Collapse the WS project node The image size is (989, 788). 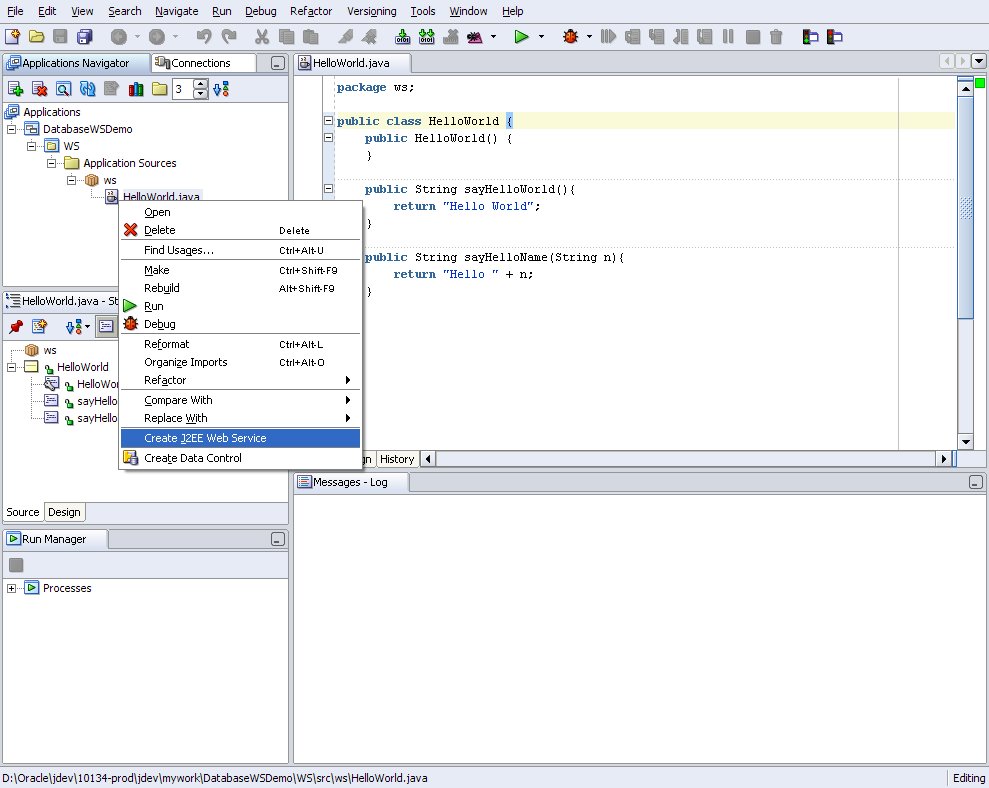pyautogui.click(x=32, y=146)
